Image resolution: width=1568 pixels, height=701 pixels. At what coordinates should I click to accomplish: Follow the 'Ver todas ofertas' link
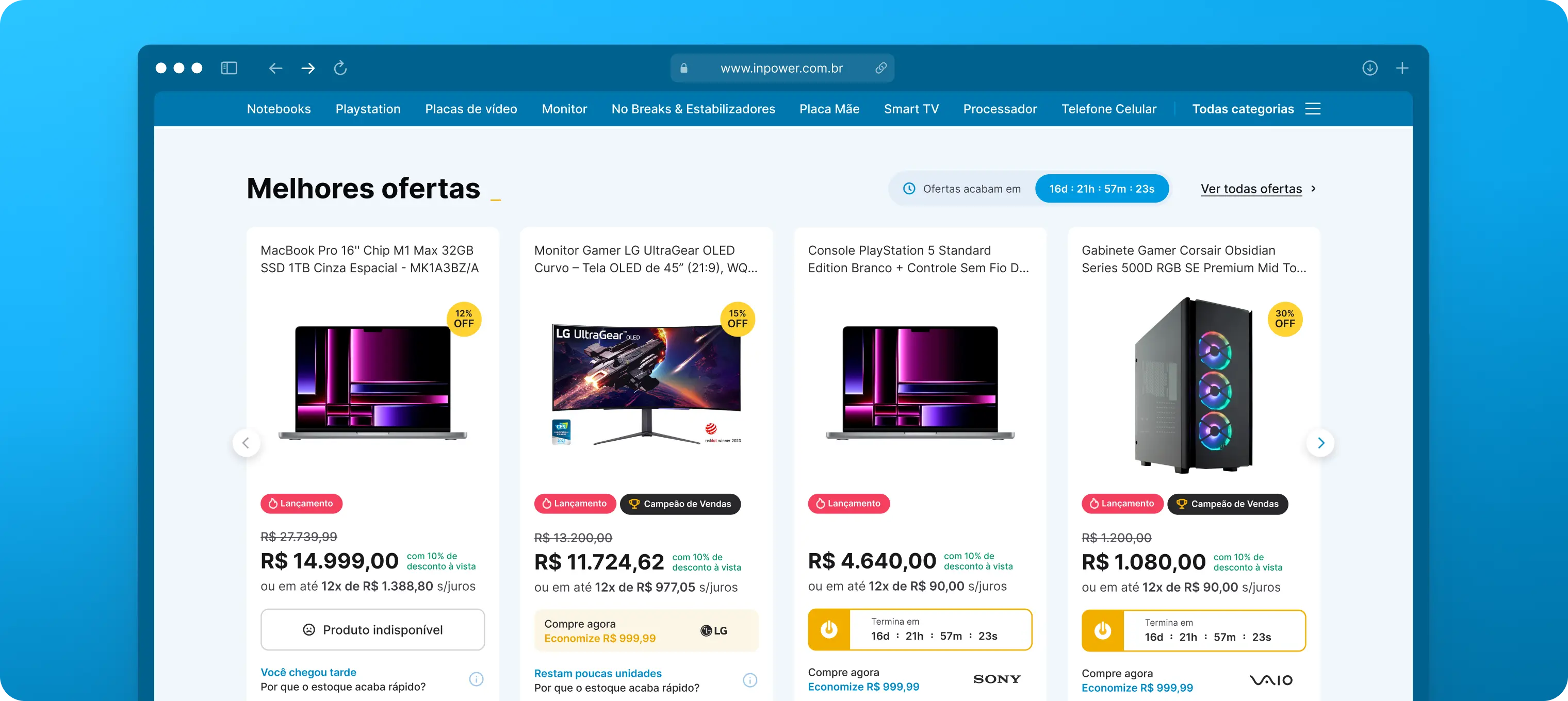click(x=1251, y=189)
